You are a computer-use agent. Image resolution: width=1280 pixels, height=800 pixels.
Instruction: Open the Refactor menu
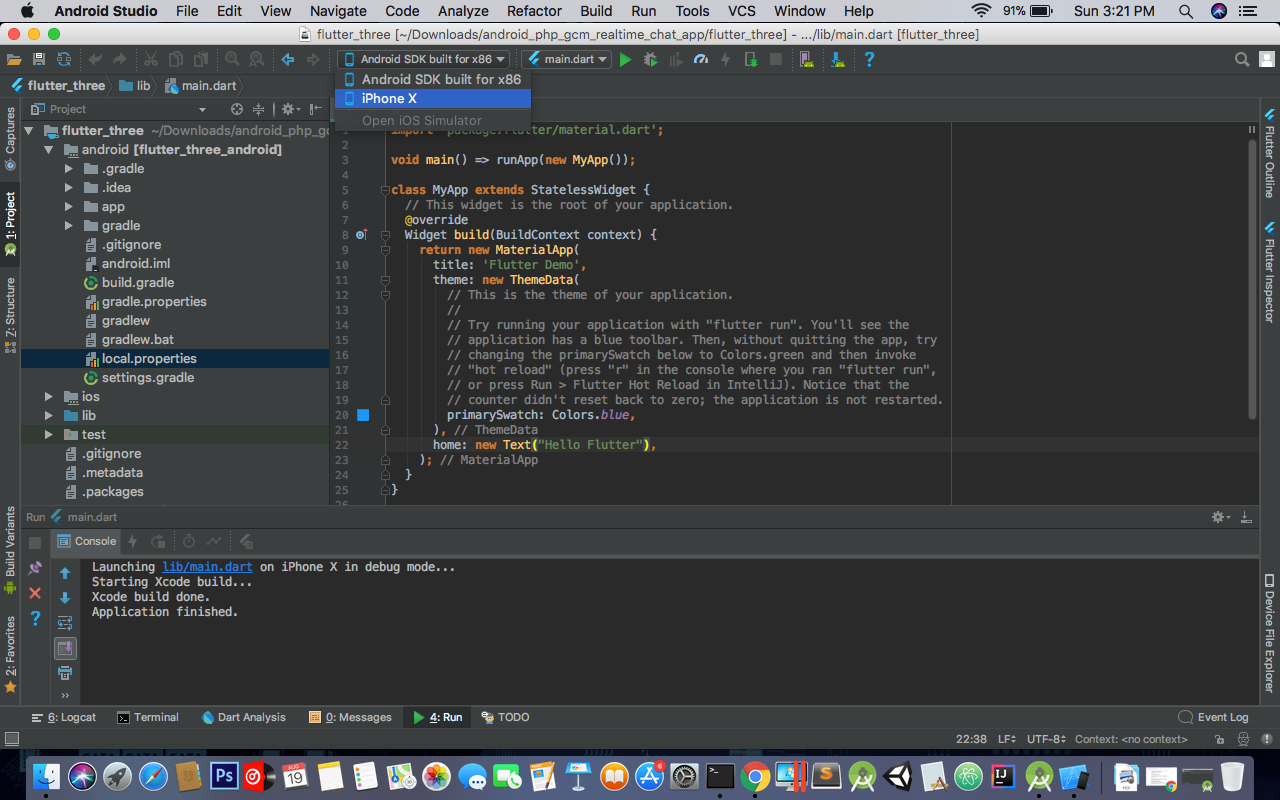534,11
